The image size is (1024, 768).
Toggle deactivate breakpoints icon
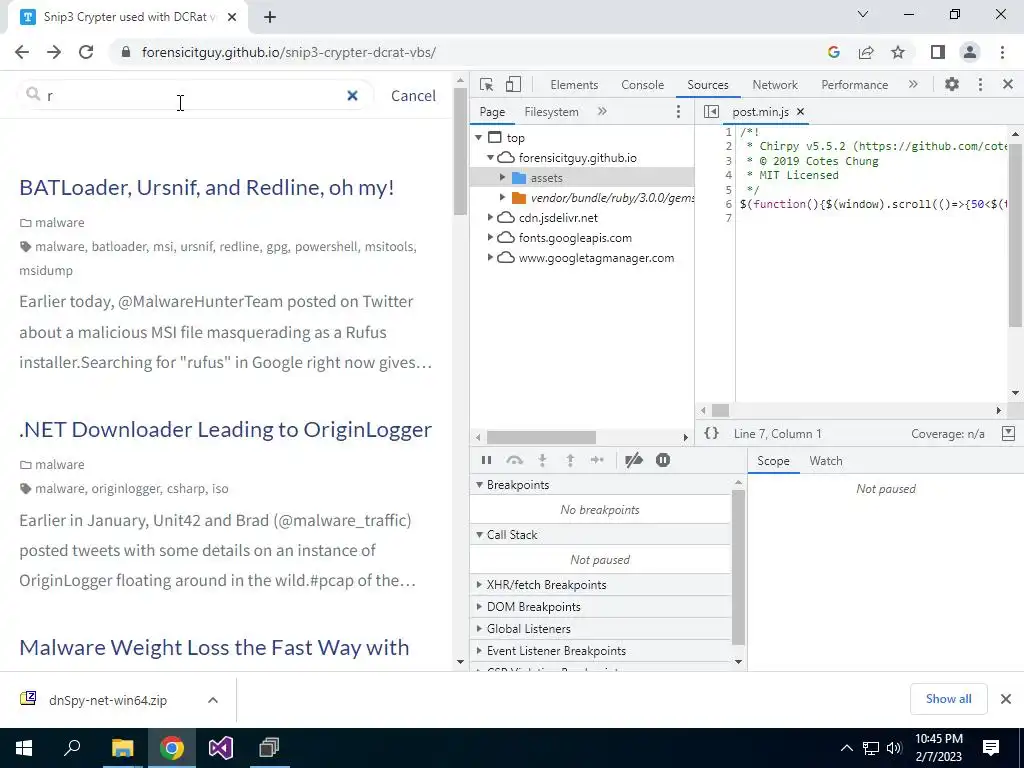pos(633,460)
